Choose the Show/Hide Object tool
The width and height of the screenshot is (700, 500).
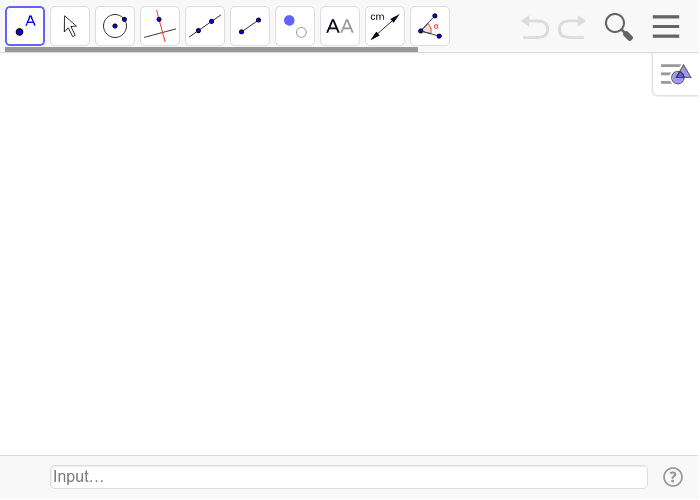(x=295, y=26)
